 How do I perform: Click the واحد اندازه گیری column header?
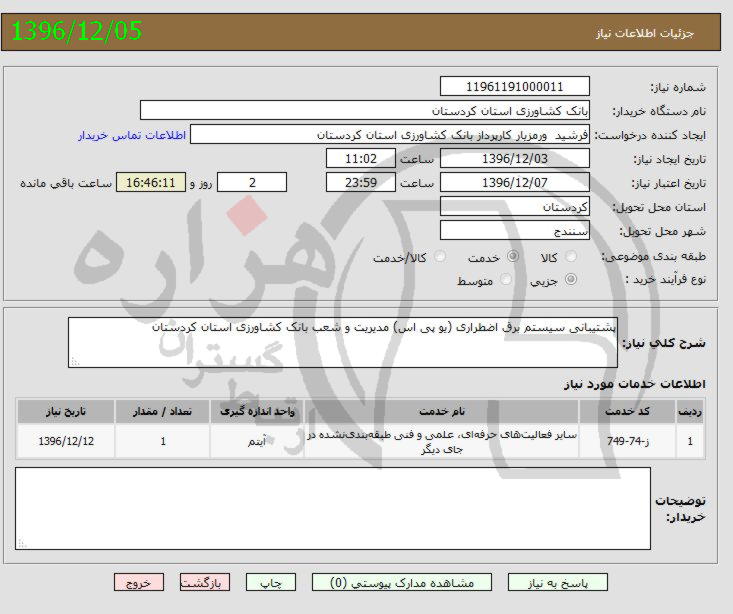(x=257, y=412)
